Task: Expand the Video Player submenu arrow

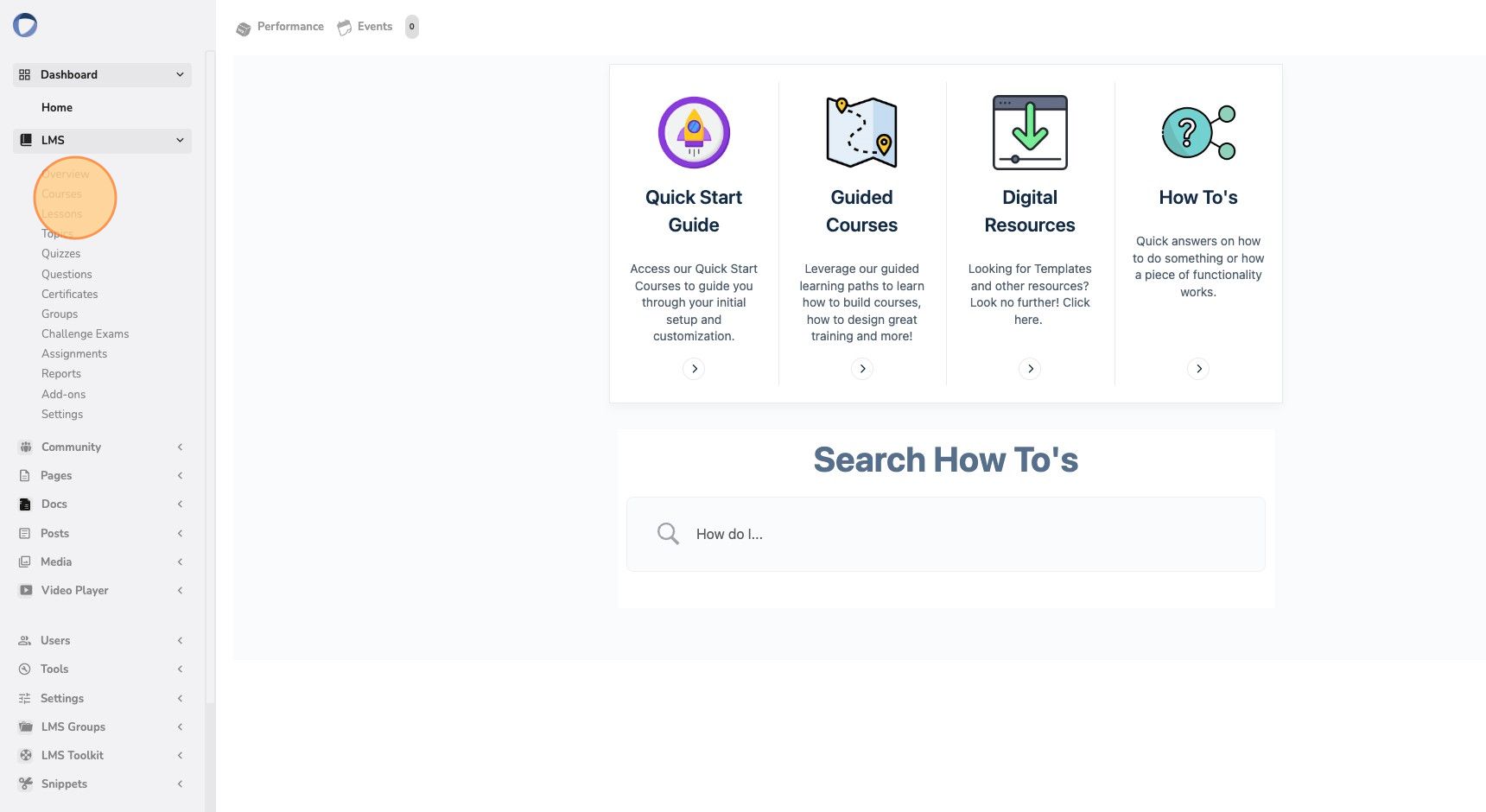Action: click(180, 590)
